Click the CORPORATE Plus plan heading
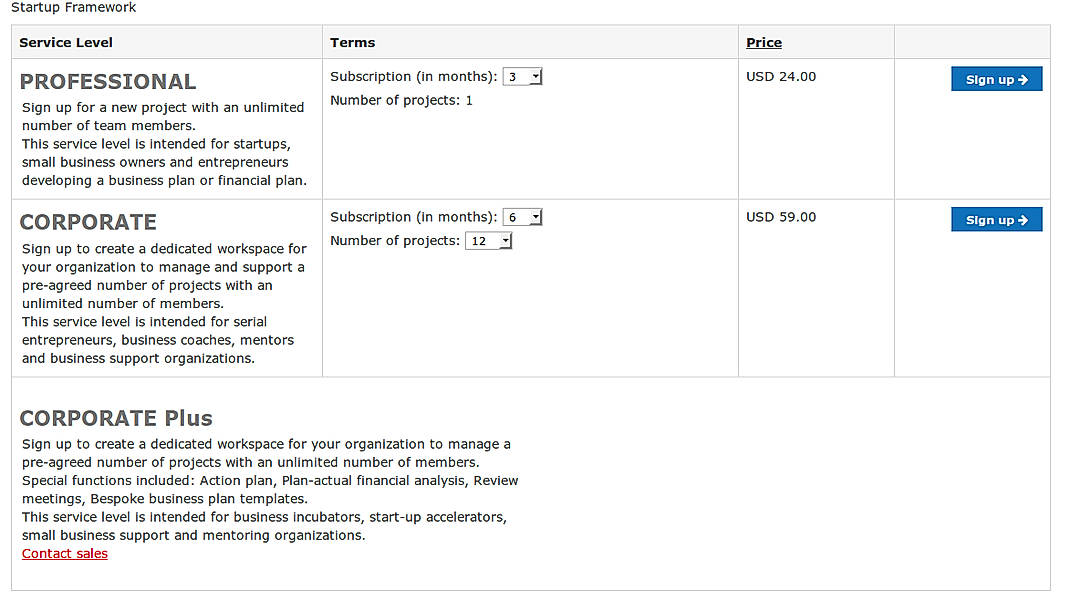 116,418
